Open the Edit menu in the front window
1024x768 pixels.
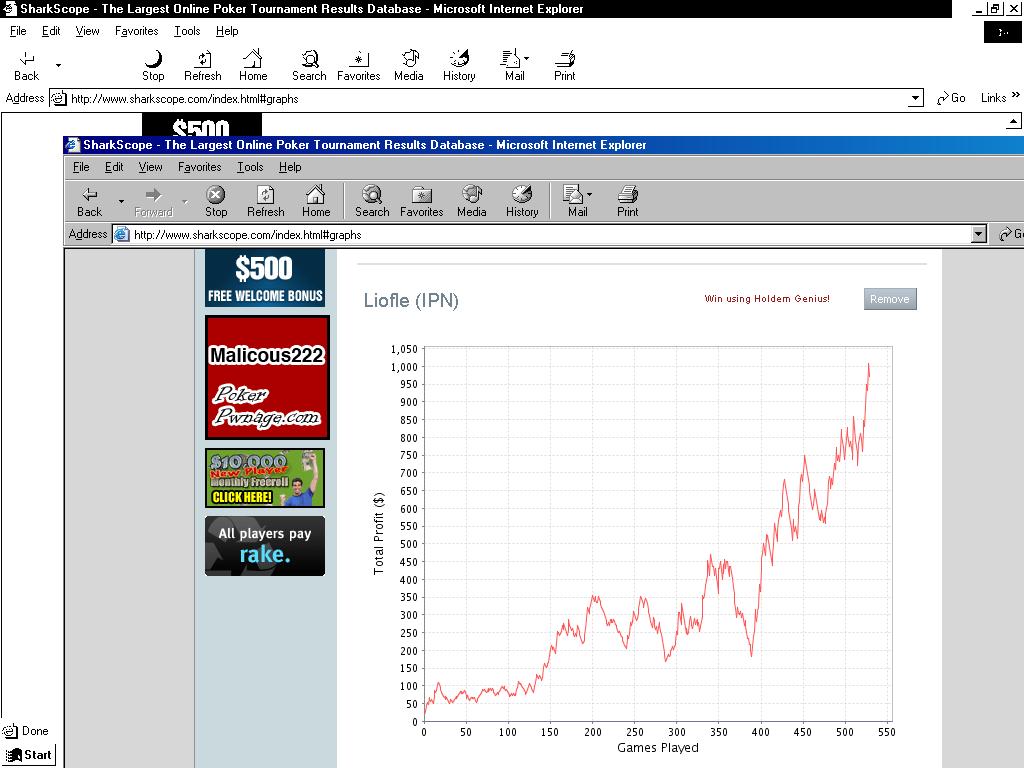114,167
